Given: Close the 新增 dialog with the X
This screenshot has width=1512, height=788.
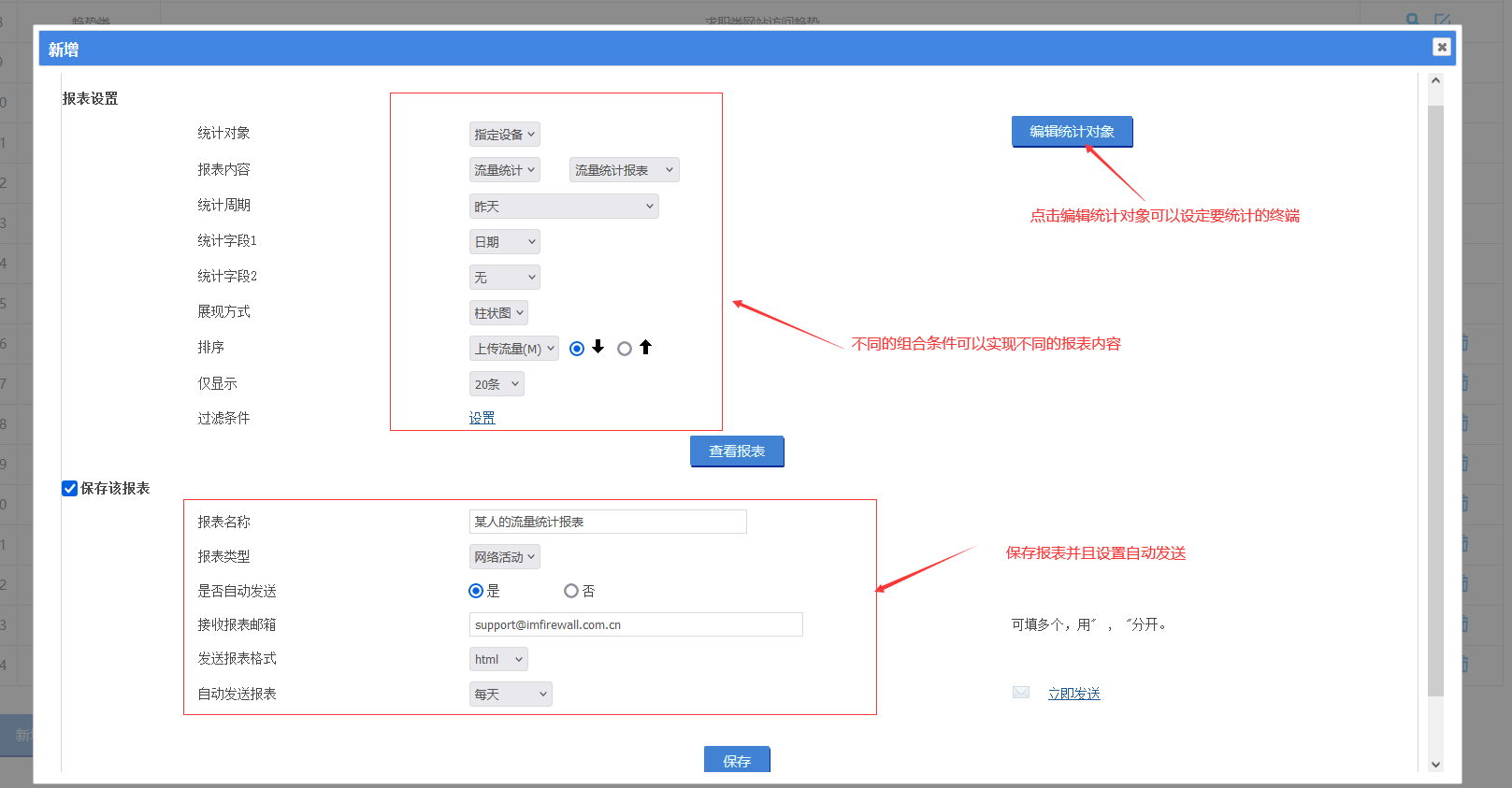Looking at the screenshot, I should [x=1441, y=47].
